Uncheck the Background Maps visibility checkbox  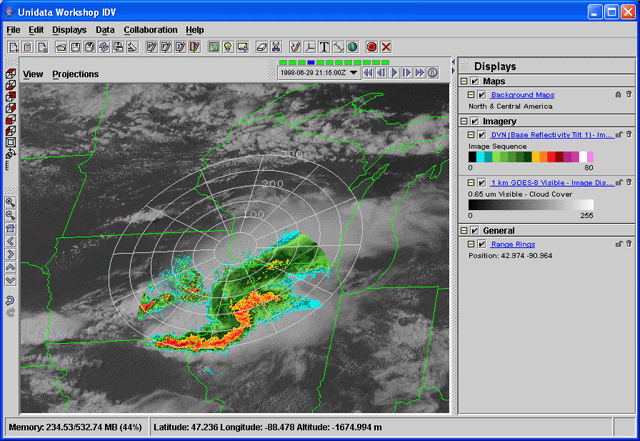(482, 95)
